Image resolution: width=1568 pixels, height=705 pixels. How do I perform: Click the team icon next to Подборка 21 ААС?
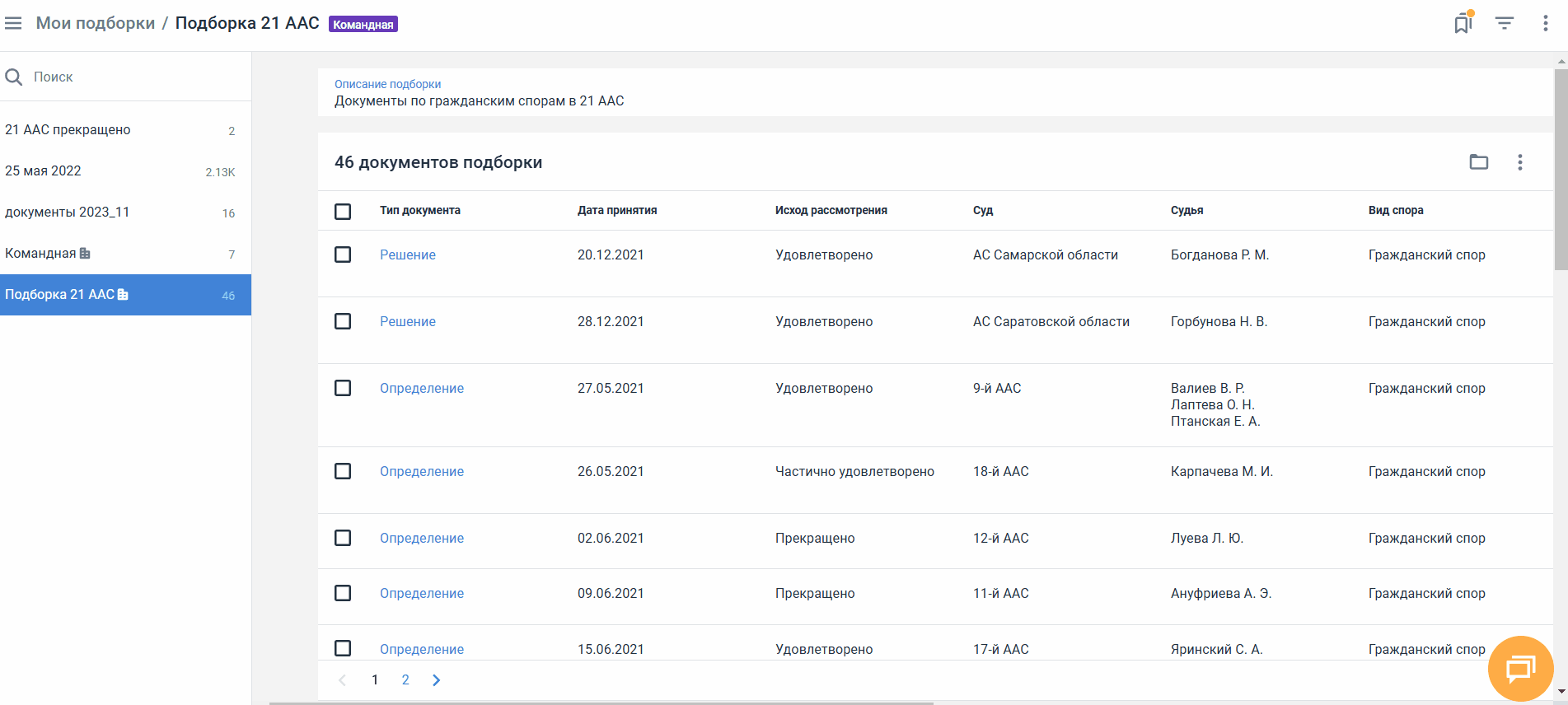coord(123,295)
